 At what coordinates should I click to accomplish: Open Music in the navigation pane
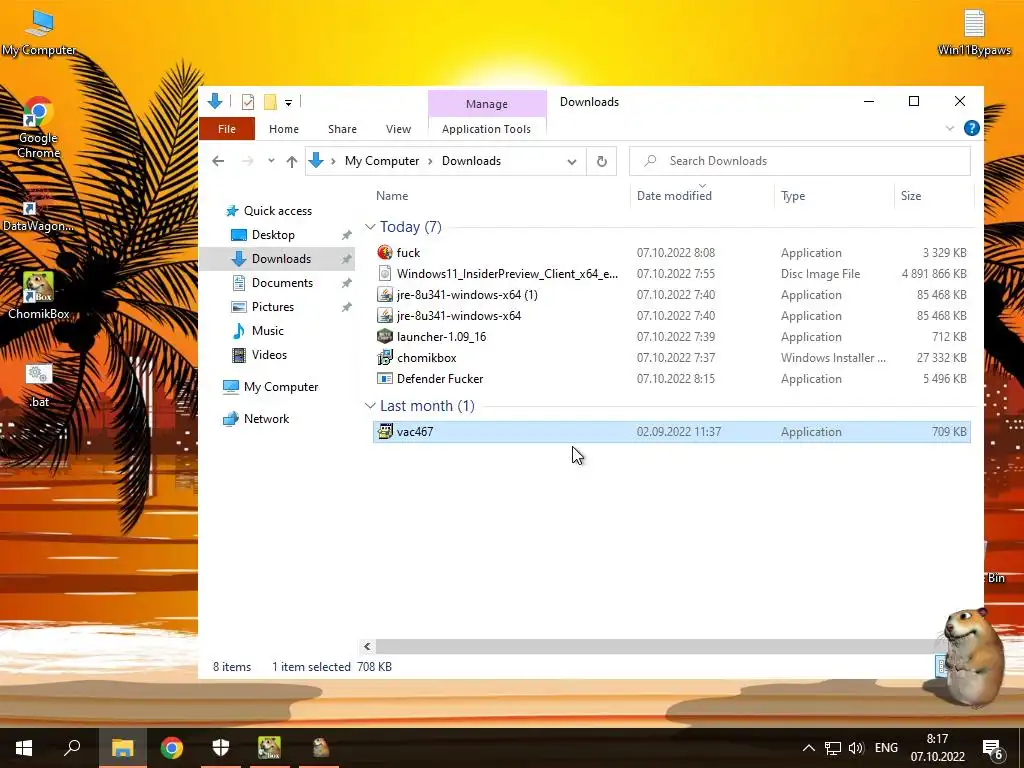268,331
